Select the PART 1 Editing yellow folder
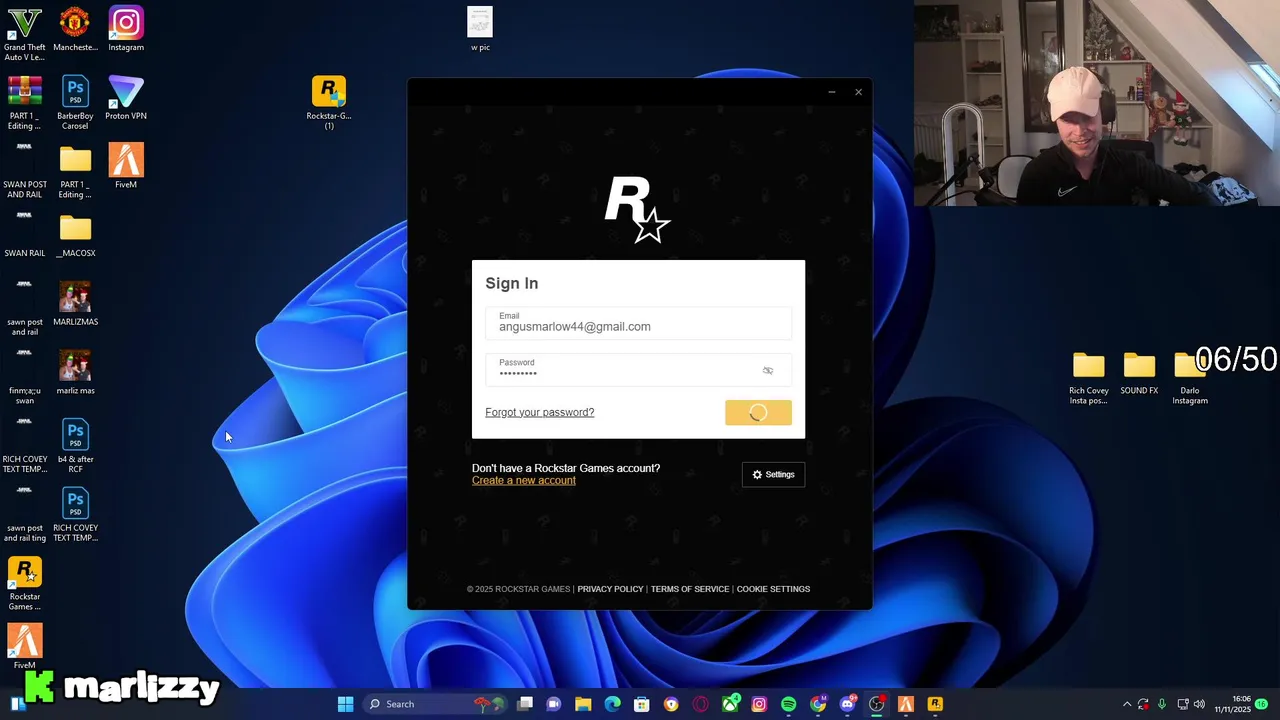1280x720 pixels. (75, 171)
